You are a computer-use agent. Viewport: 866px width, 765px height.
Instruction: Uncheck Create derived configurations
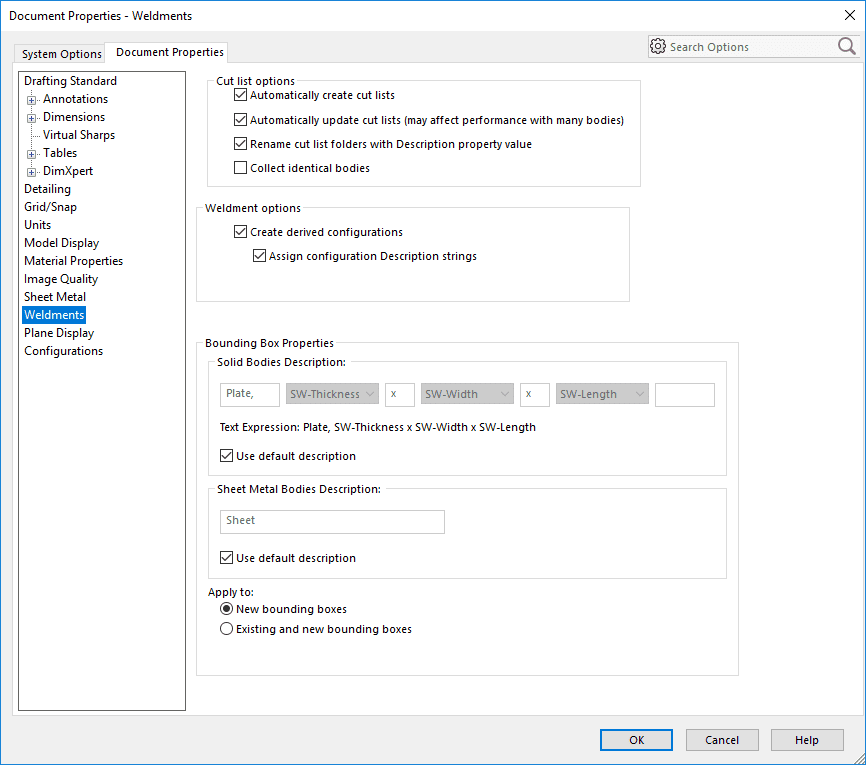240,232
